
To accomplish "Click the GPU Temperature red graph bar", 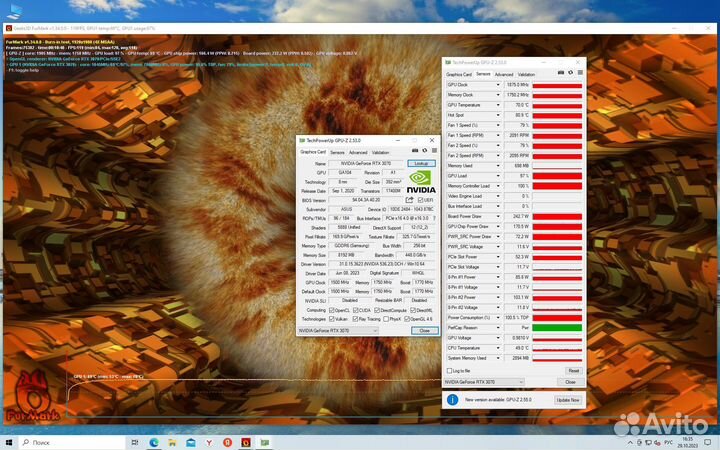I will coord(557,105).
